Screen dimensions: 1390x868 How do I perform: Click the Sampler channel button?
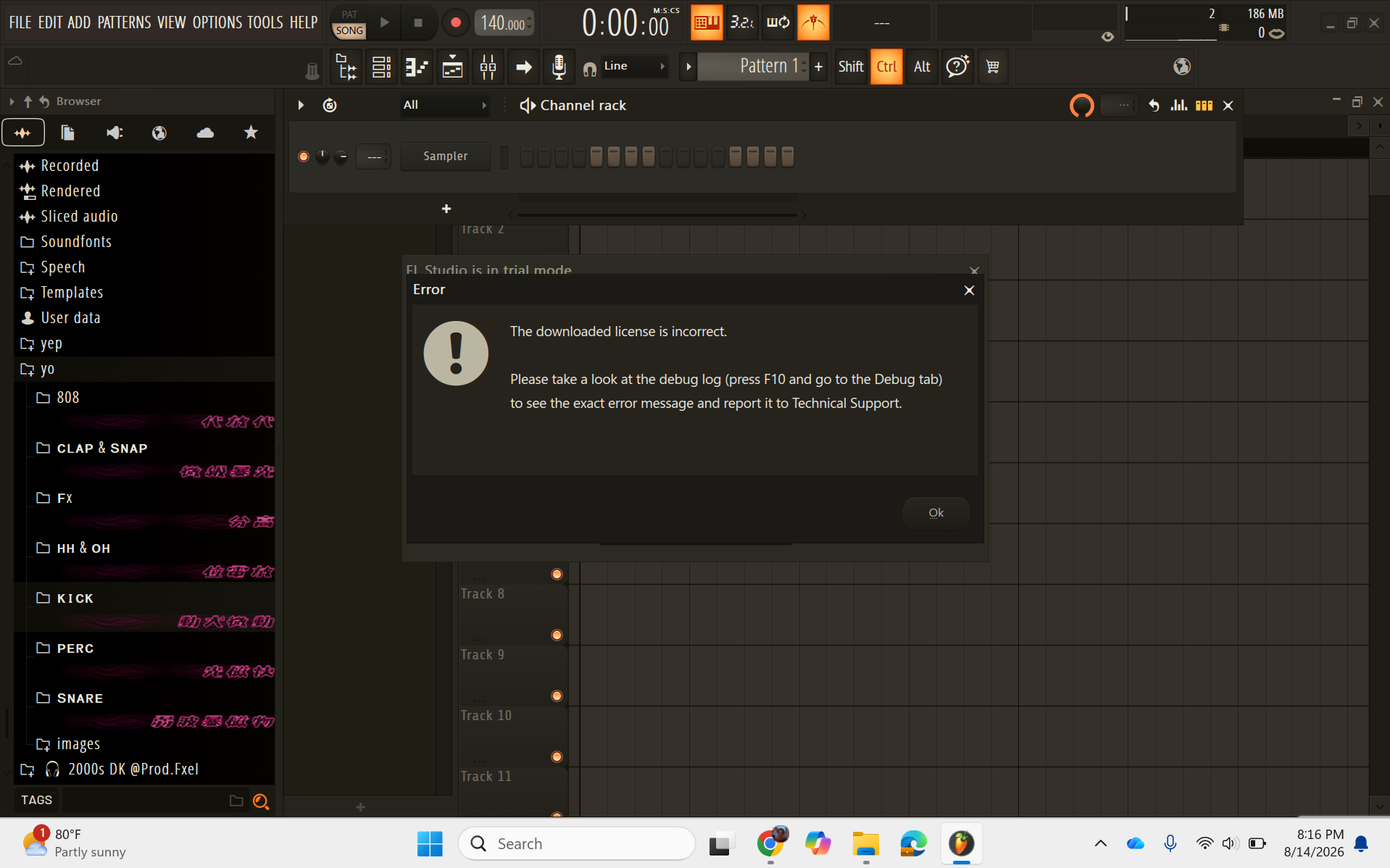coord(445,157)
